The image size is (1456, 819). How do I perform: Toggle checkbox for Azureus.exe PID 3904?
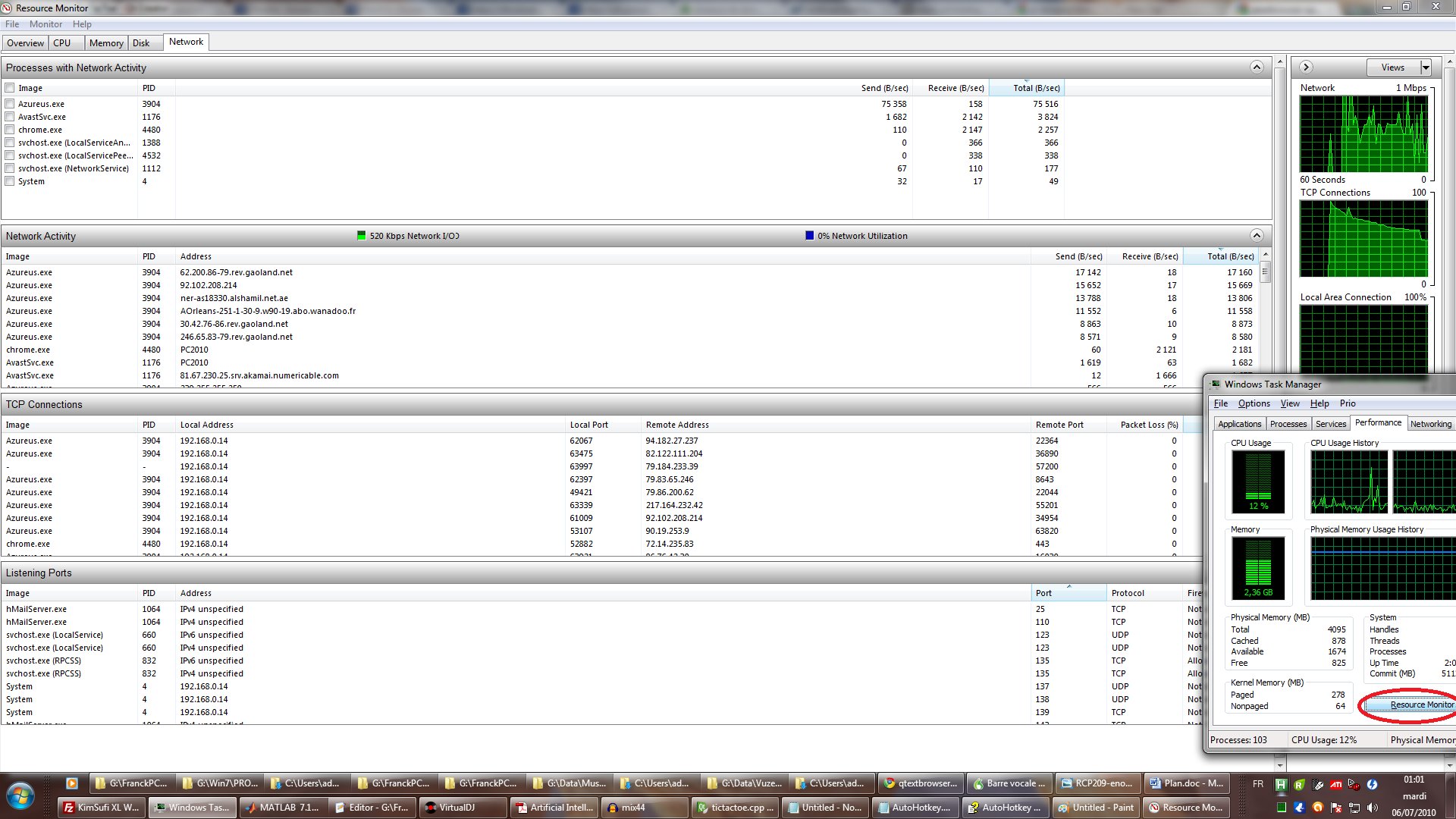(x=10, y=104)
